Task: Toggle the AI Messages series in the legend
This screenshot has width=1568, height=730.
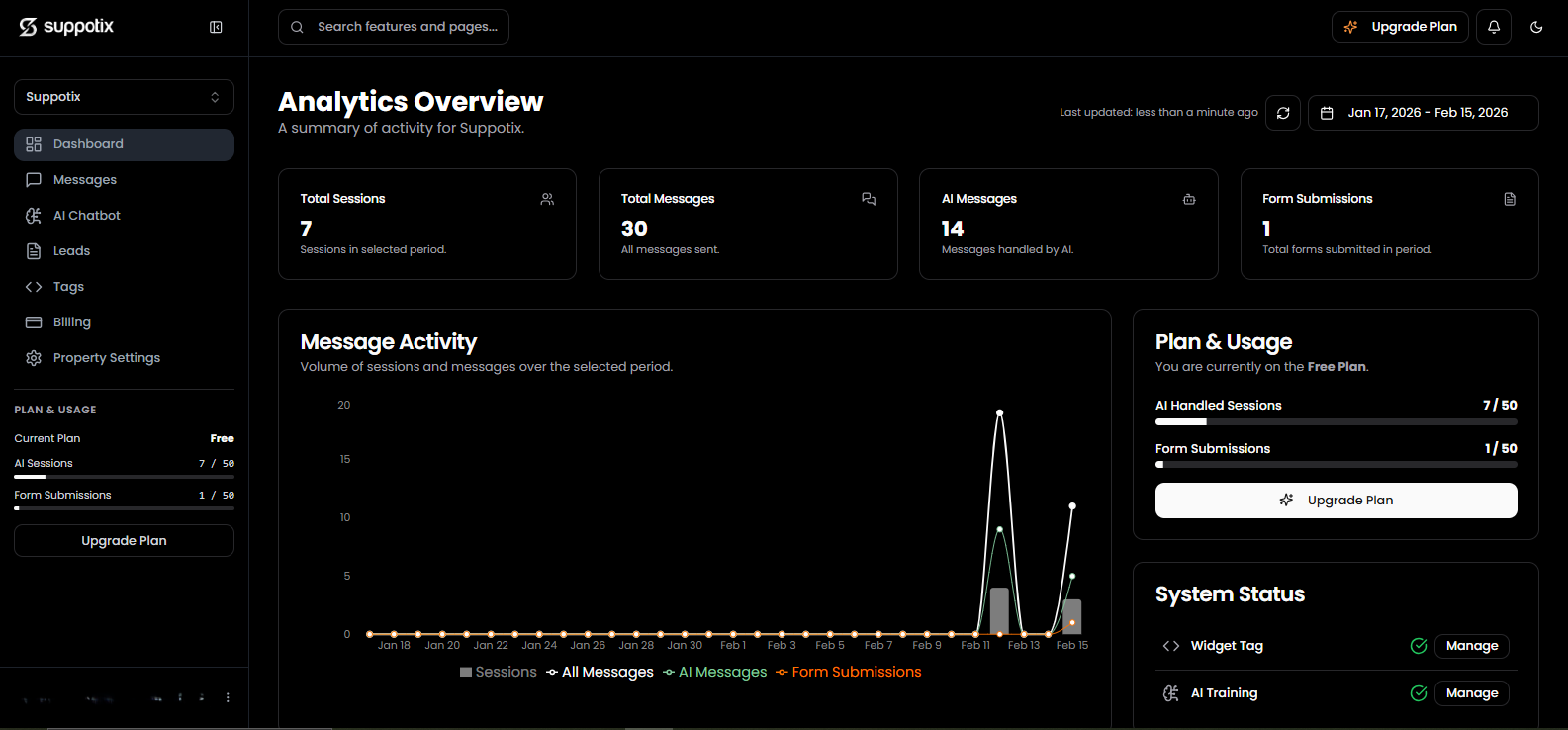Action: (715, 672)
